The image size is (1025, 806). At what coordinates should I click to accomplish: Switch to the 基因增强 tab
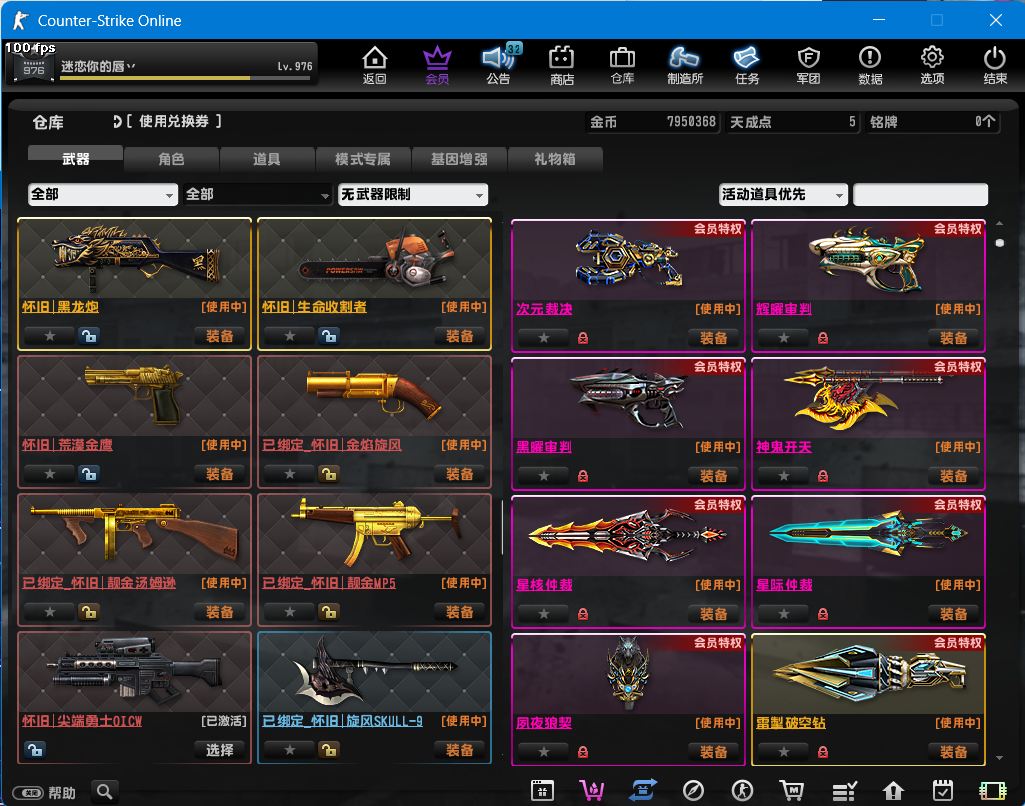[459, 159]
